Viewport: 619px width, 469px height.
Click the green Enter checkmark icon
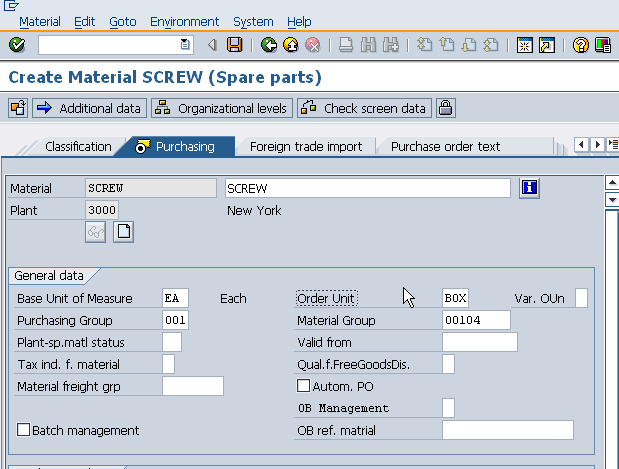[x=17, y=45]
